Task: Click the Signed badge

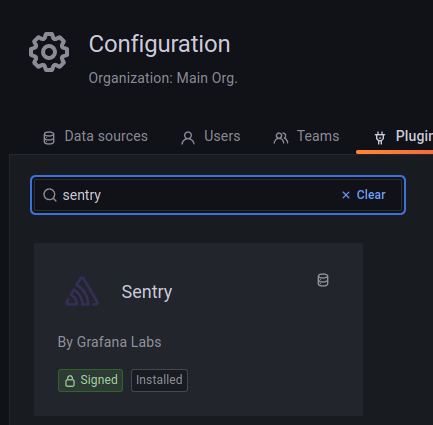Action: [x=90, y=380]
